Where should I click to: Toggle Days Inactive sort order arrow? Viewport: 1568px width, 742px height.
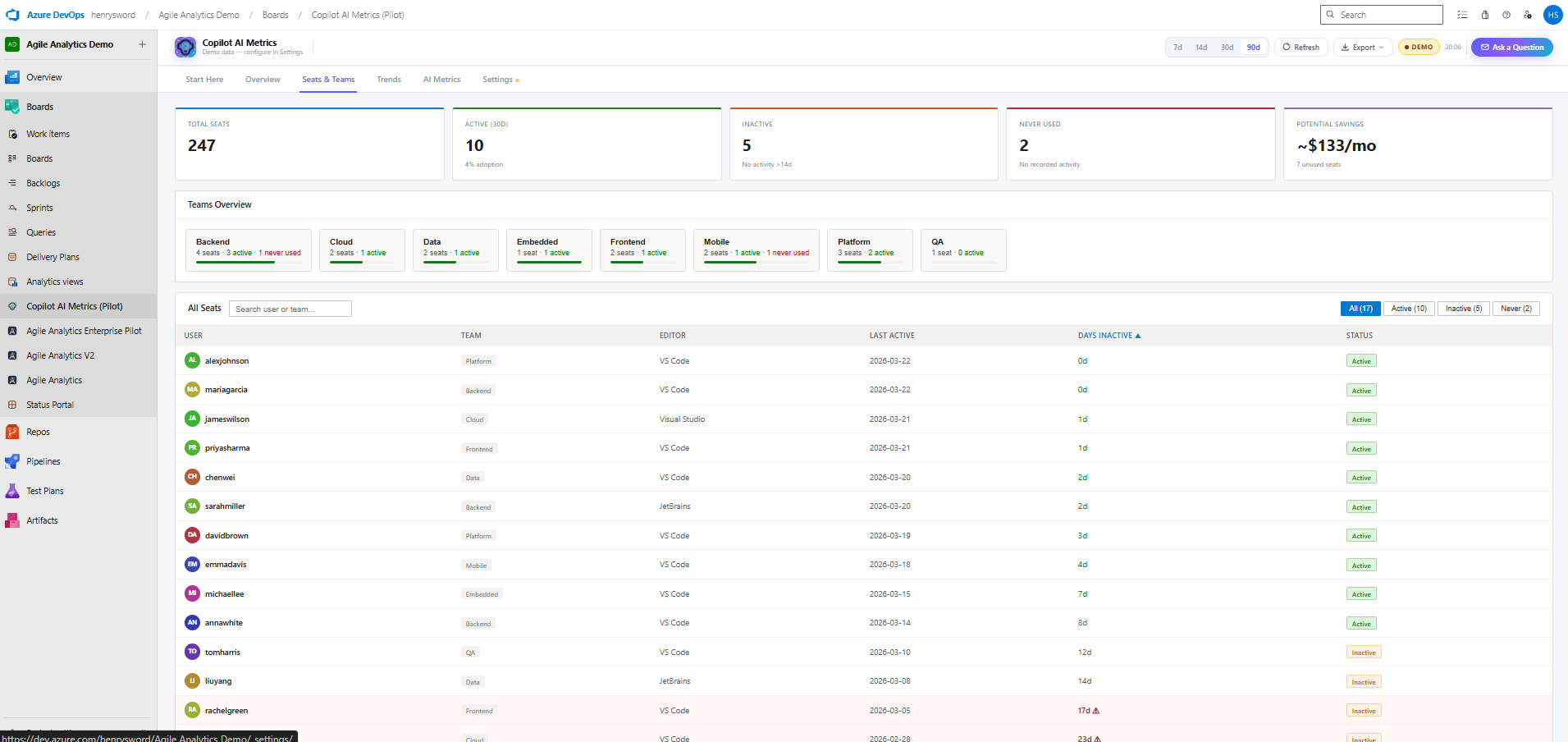[x=1138, y=335]
